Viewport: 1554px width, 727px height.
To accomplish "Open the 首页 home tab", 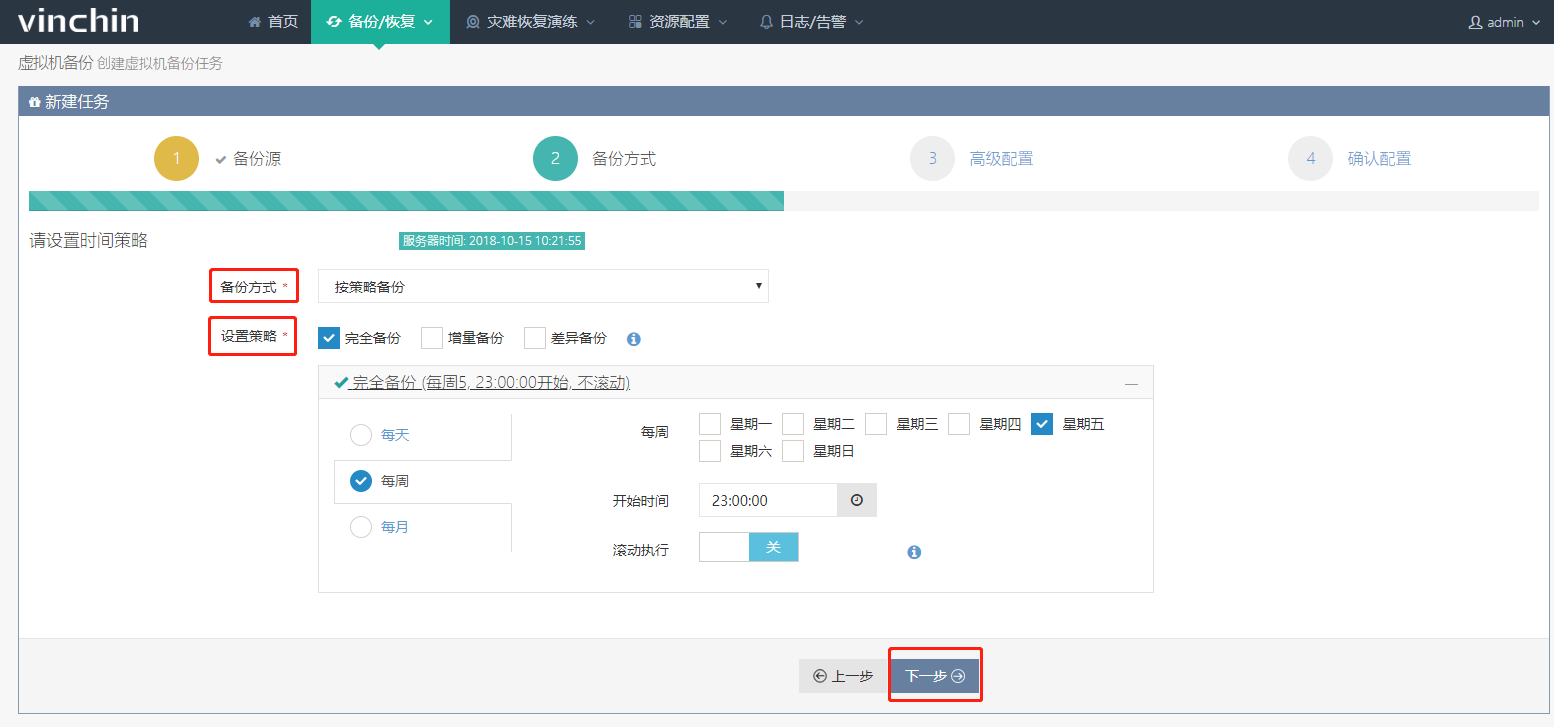I will tap(273, 21).
